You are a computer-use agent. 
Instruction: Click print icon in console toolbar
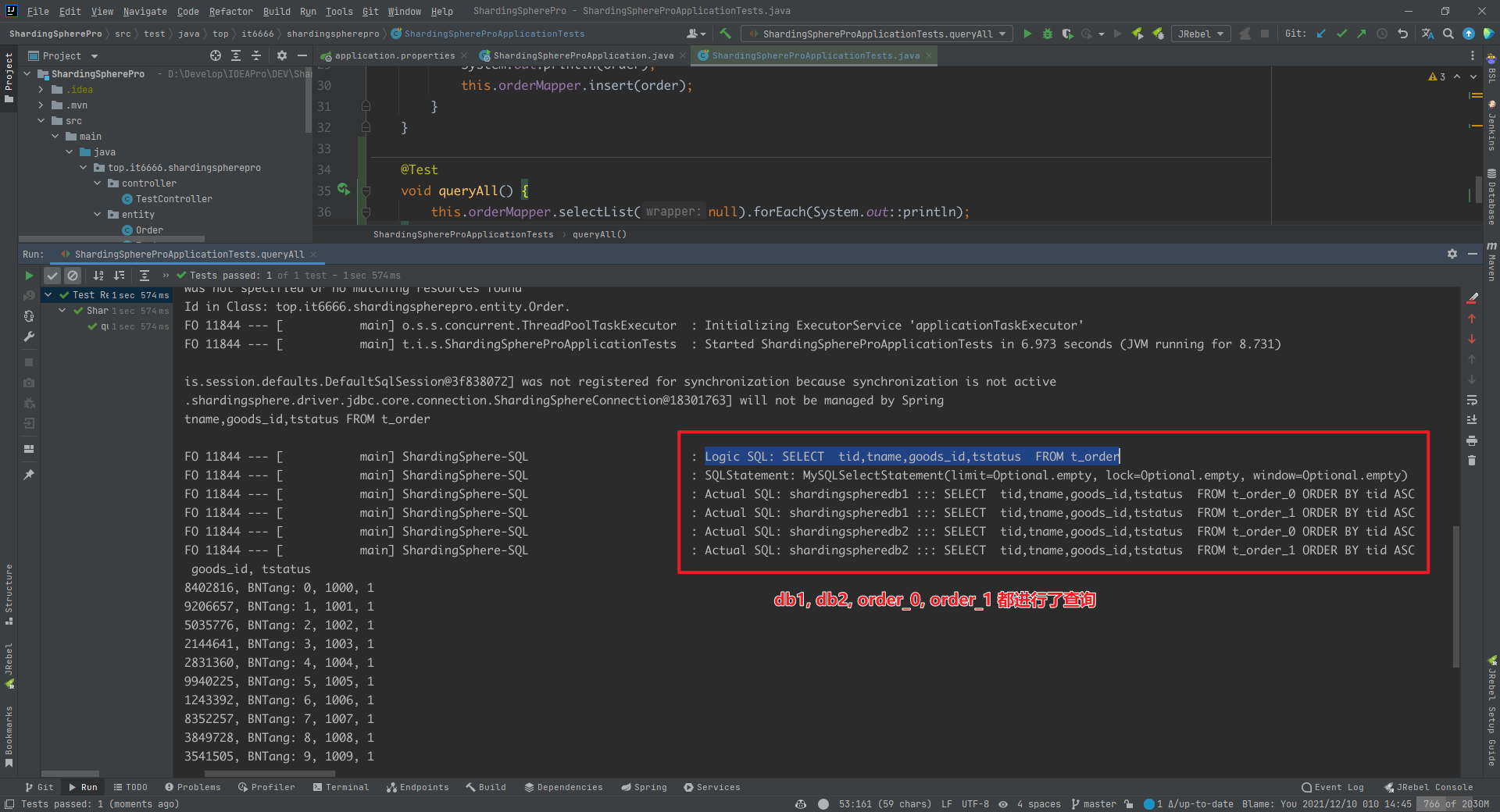(x=1472, y=440)
